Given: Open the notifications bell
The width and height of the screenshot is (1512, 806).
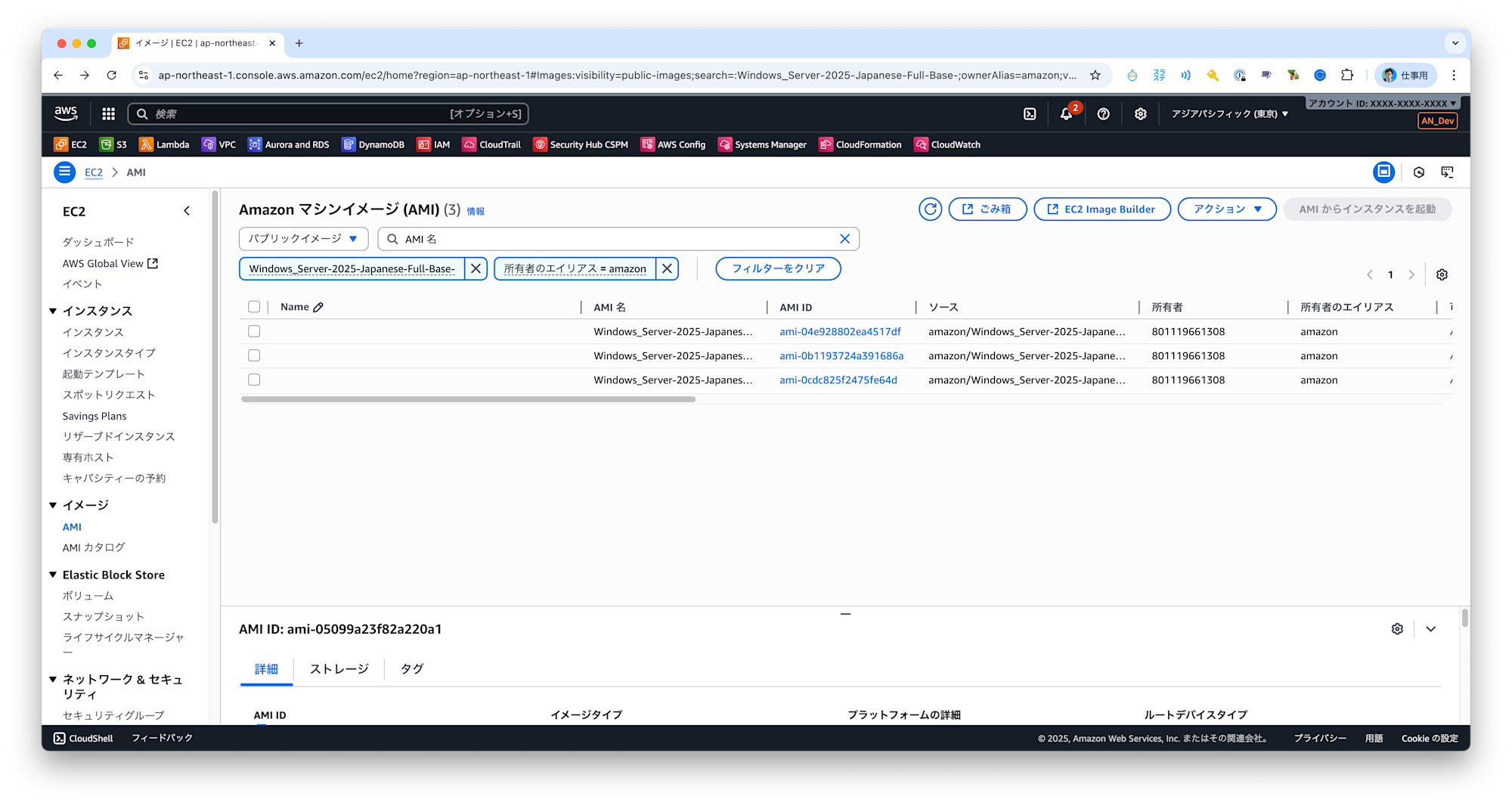Looking at the screenshot, I should (x=1066, y=113).
